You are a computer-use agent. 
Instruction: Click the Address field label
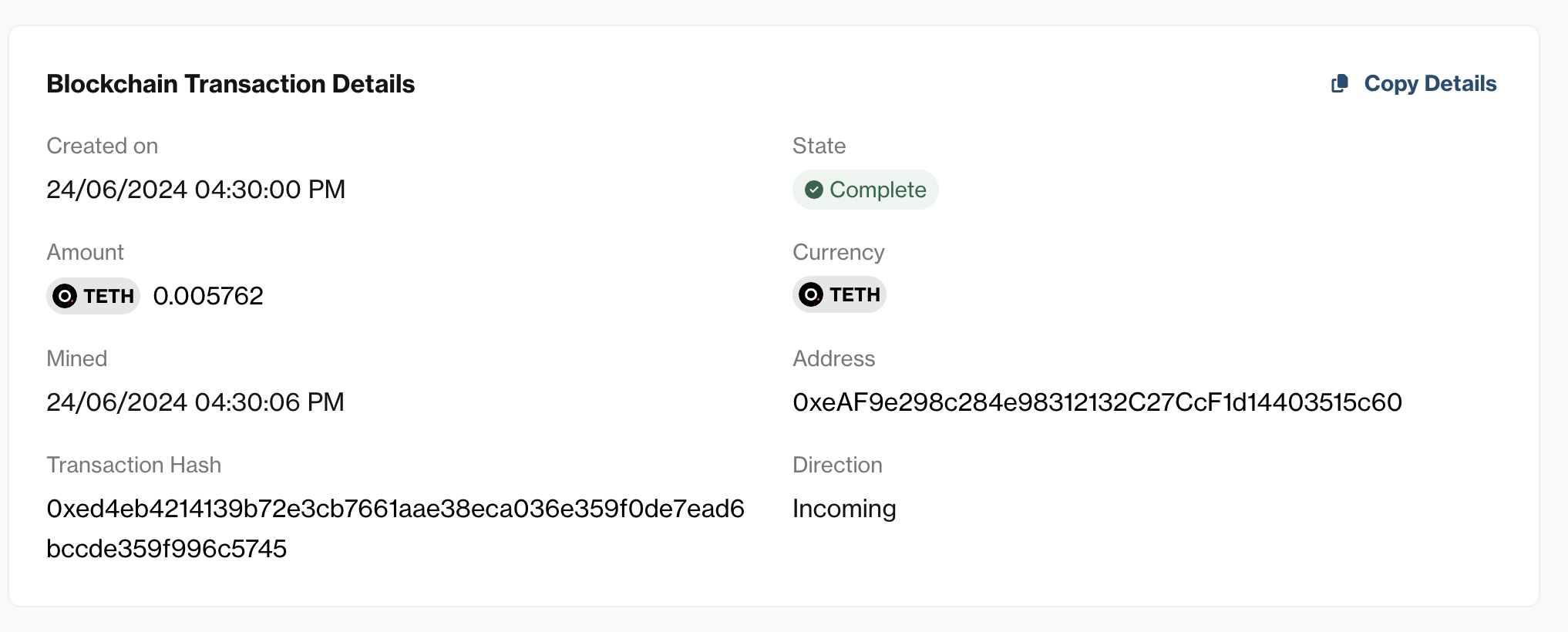[834, 358]
